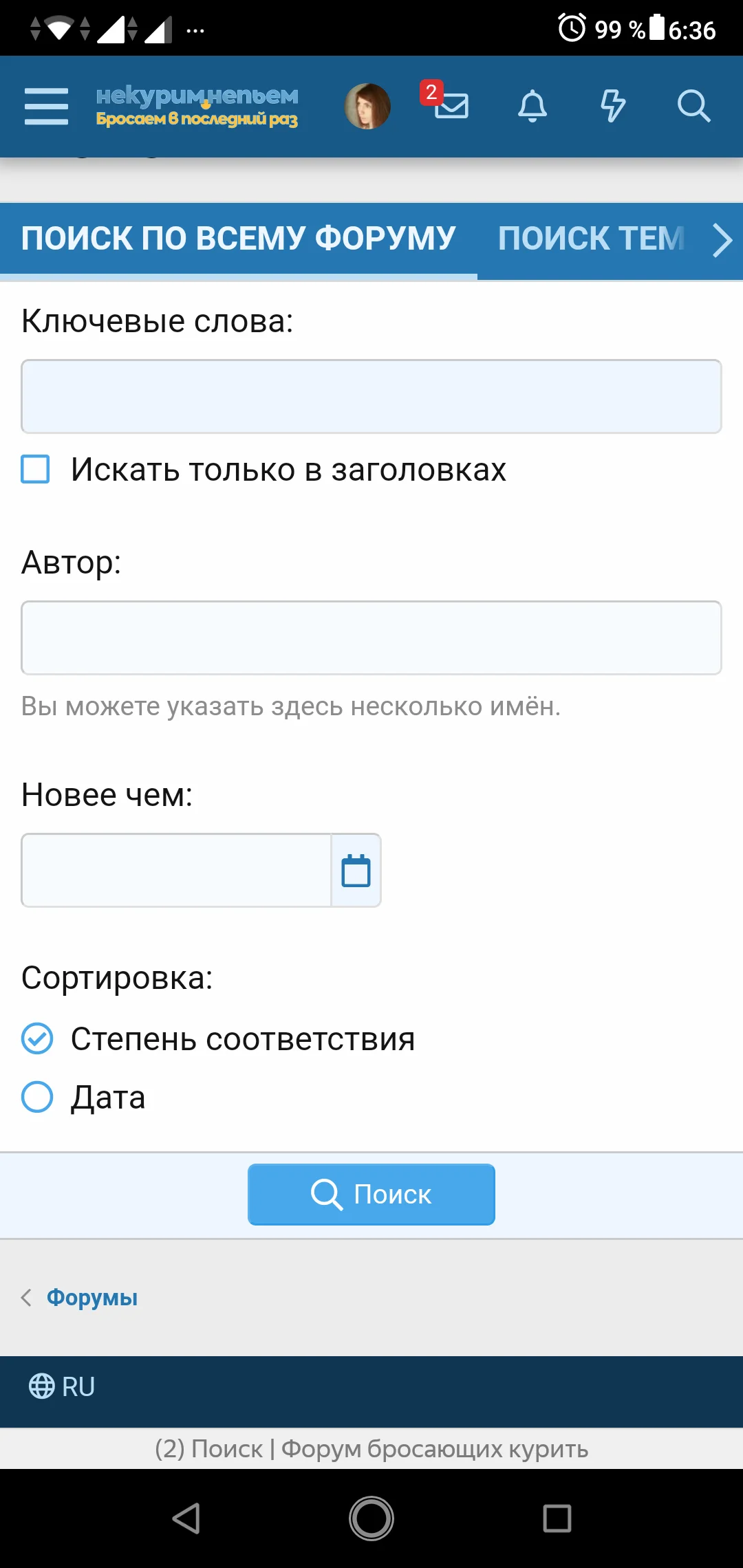
Task: Select sorting by 'Степень соответствия'
Action: 38,1038
